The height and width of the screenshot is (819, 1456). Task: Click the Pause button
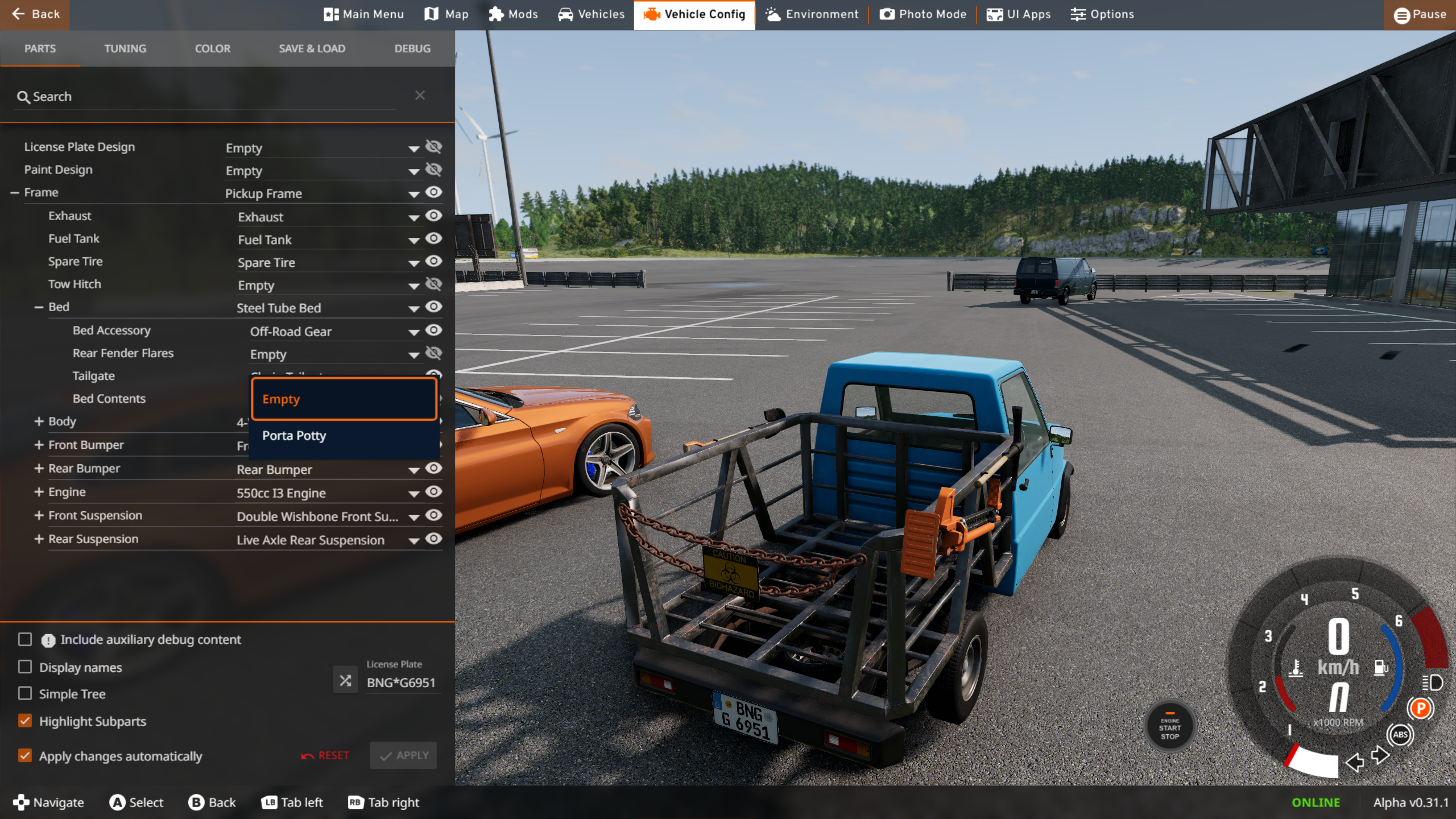coord(1420,14)
